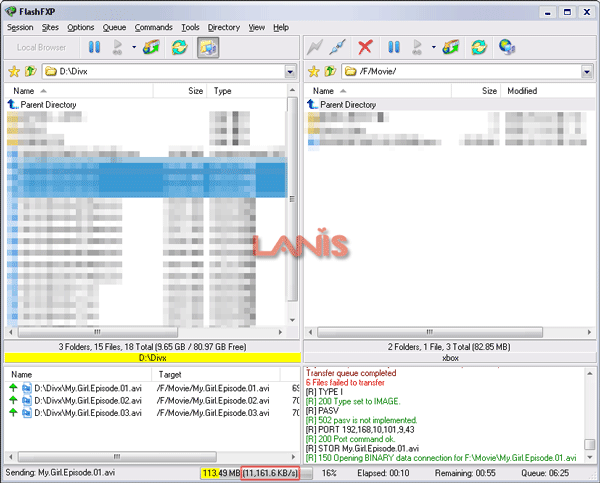
Task: Sort remote files by Name column
Action: click(x=378, y=91)
